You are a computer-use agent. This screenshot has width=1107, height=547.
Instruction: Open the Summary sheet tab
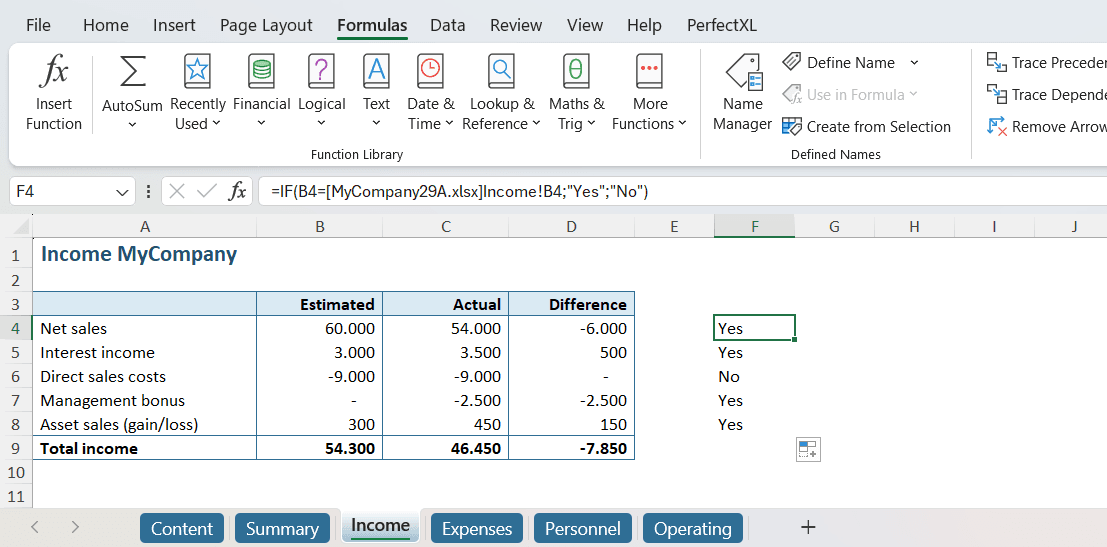click(x=282, y=529)
